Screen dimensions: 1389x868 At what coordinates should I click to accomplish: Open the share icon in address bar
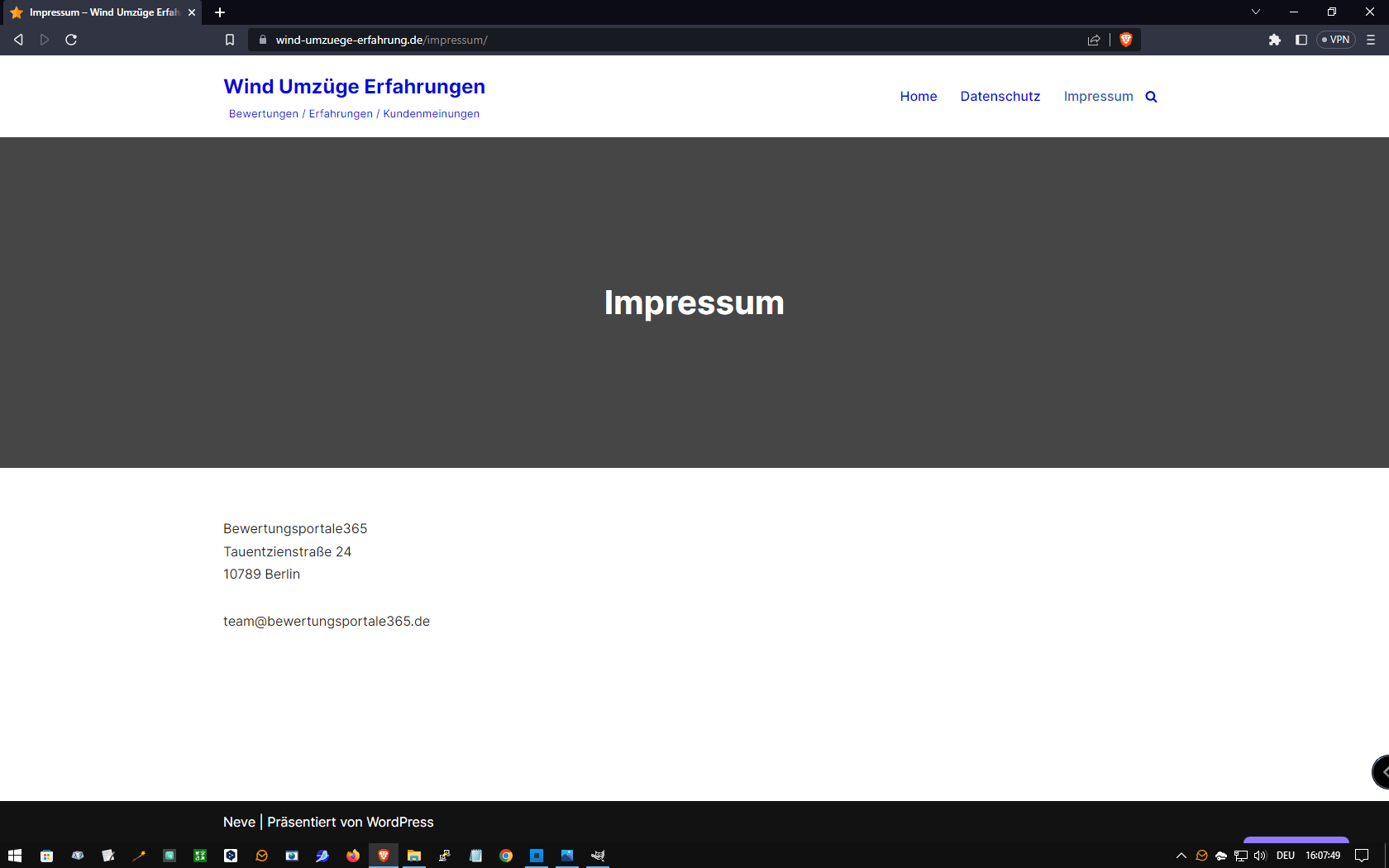click(1094, 40)
